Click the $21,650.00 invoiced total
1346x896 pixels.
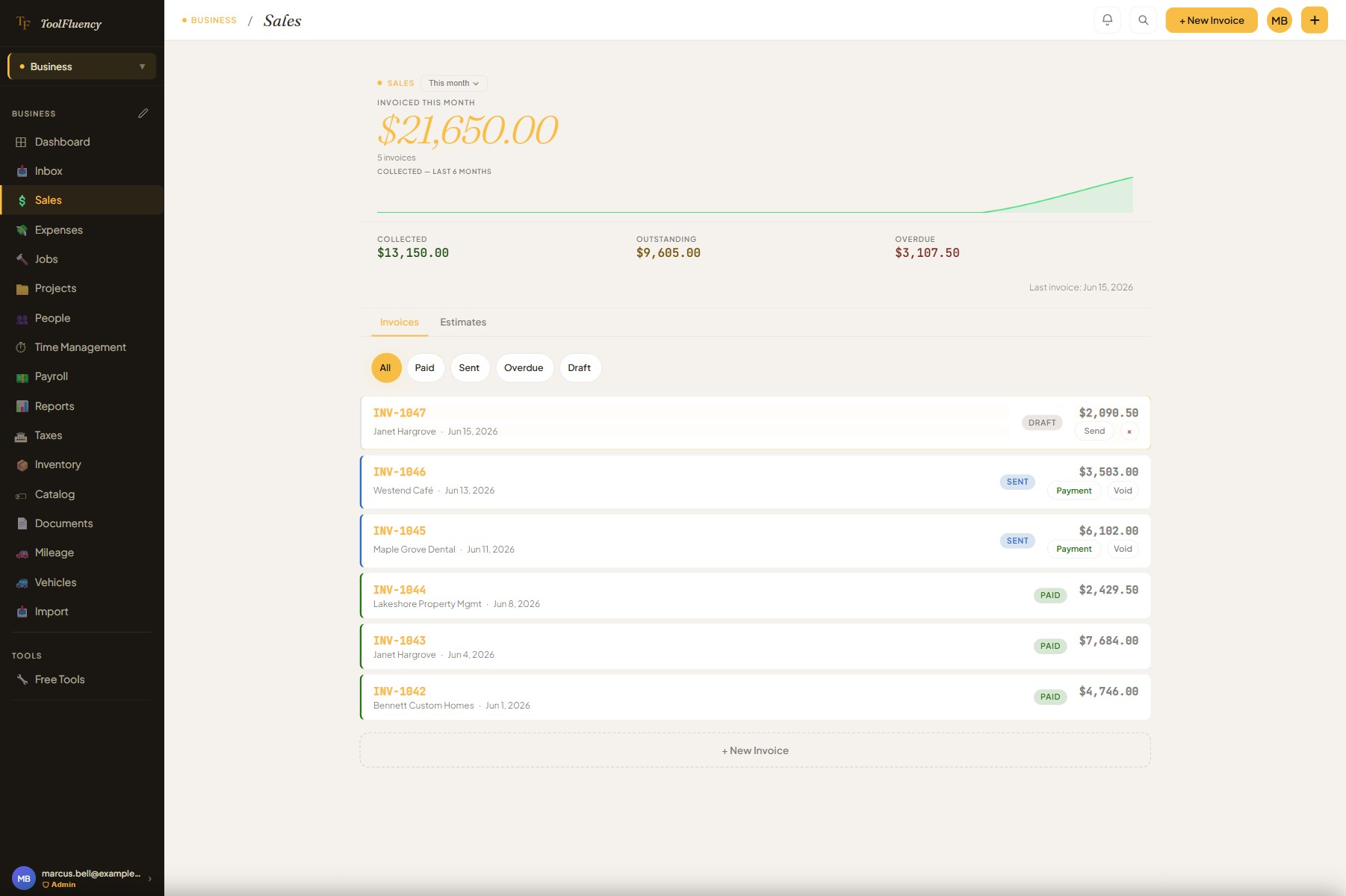(468, 131)
